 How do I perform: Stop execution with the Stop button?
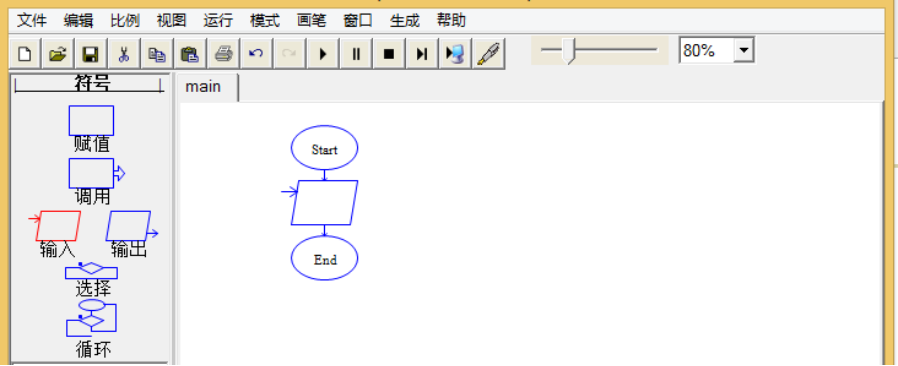[x=389, y=54]
